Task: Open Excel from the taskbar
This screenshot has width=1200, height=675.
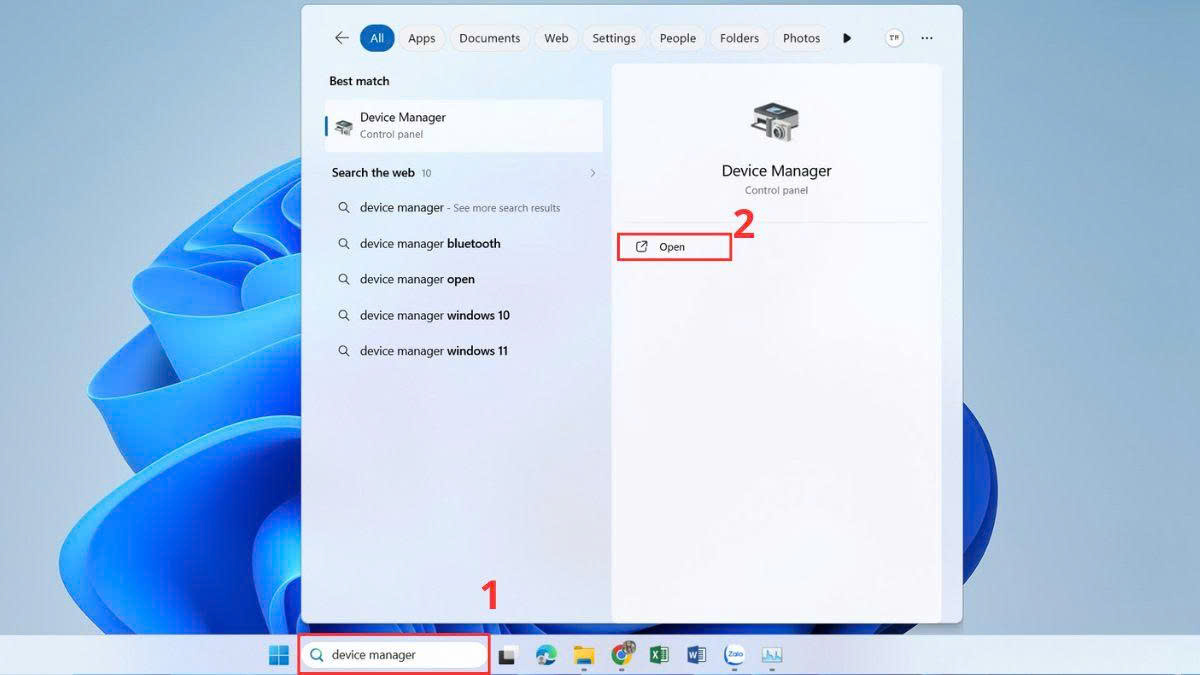Action: pyautogui.click(x=659, y=656)
